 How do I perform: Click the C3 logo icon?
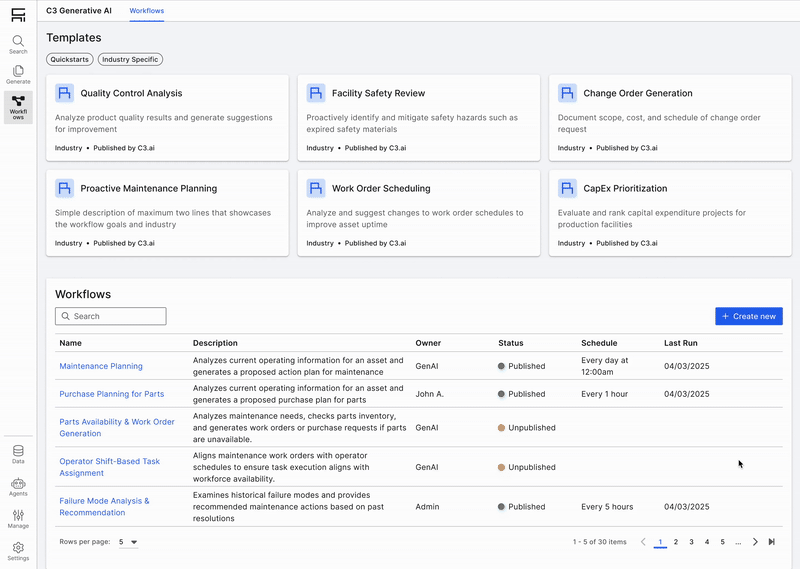18,13
